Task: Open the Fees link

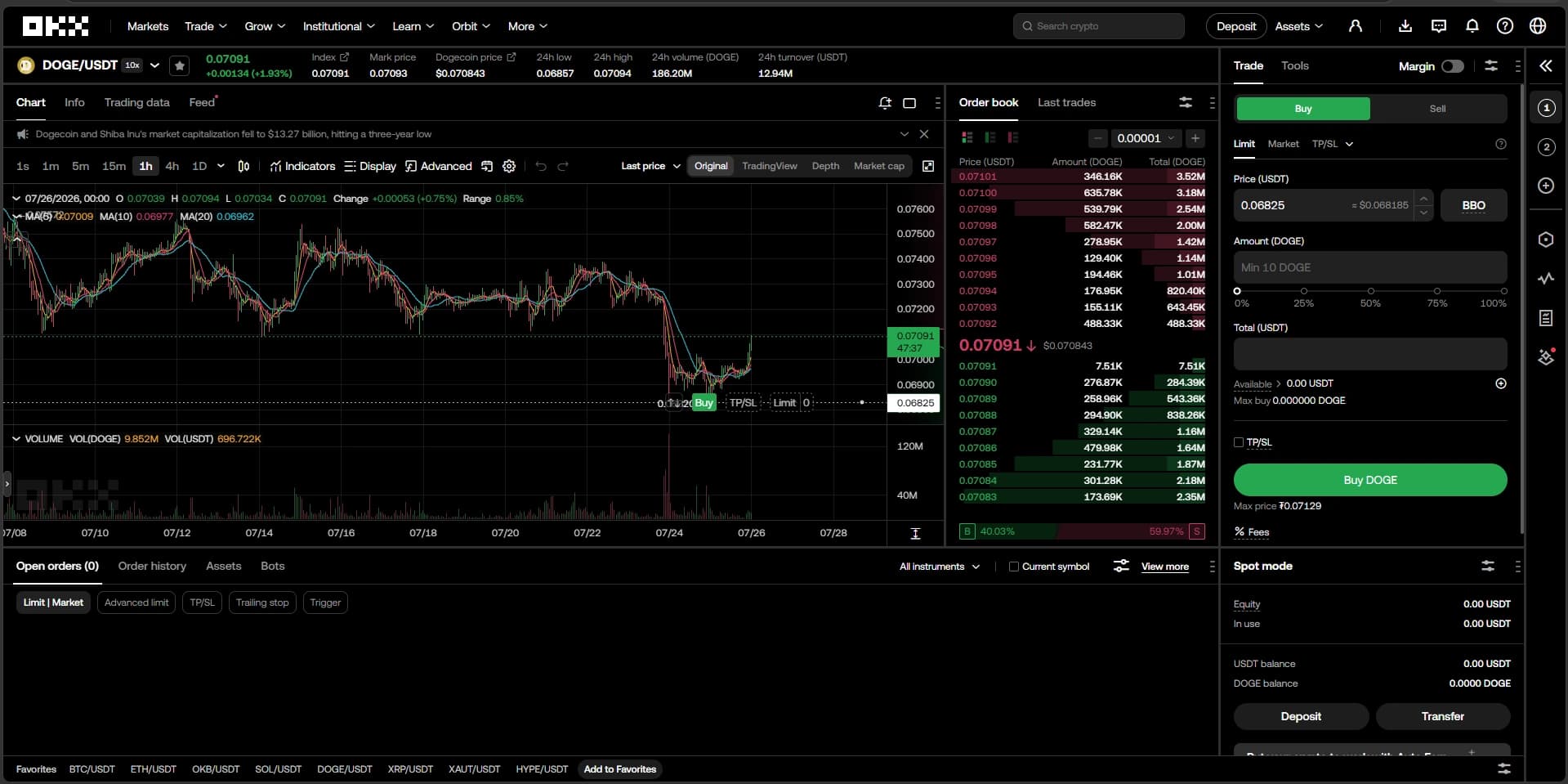Action: pyautogui.click(x=1252, y=532)
